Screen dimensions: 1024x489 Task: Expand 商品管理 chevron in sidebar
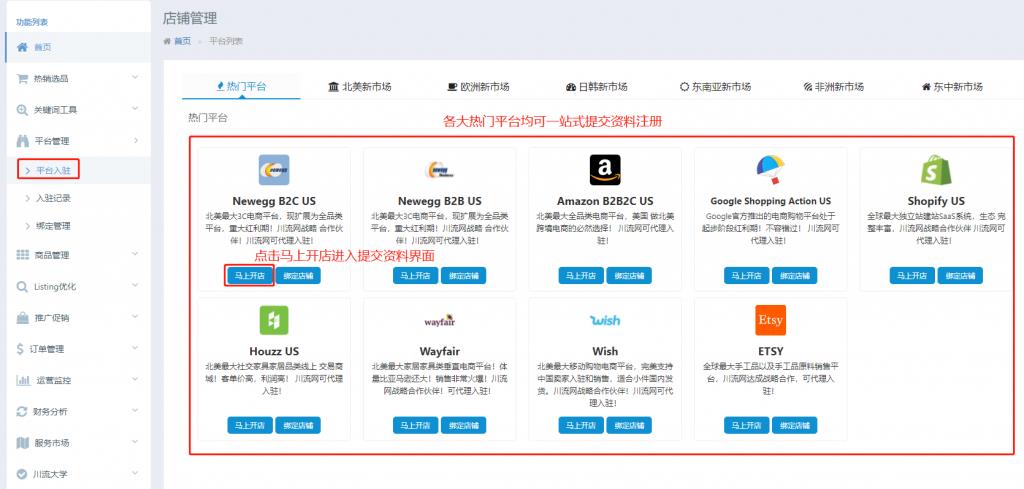[135, 254]
